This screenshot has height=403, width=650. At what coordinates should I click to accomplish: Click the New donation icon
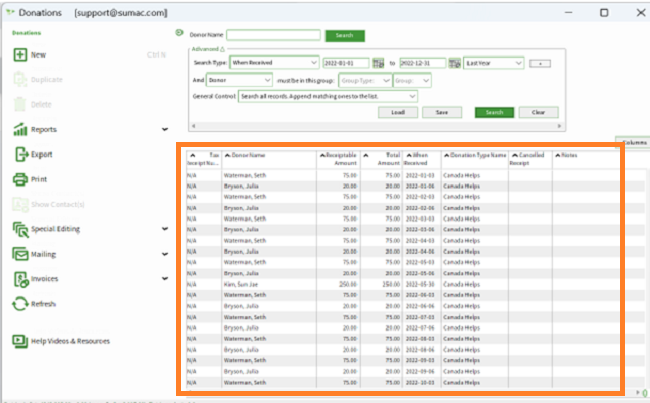(x=20, y=55)
